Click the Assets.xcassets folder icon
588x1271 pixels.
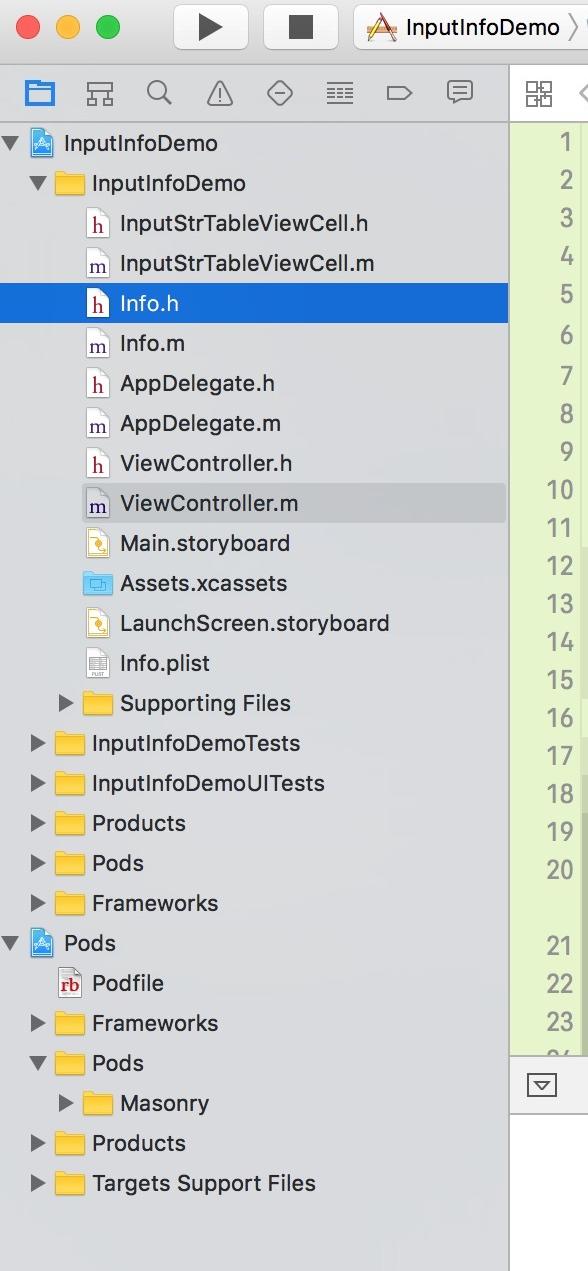(98, 583)
